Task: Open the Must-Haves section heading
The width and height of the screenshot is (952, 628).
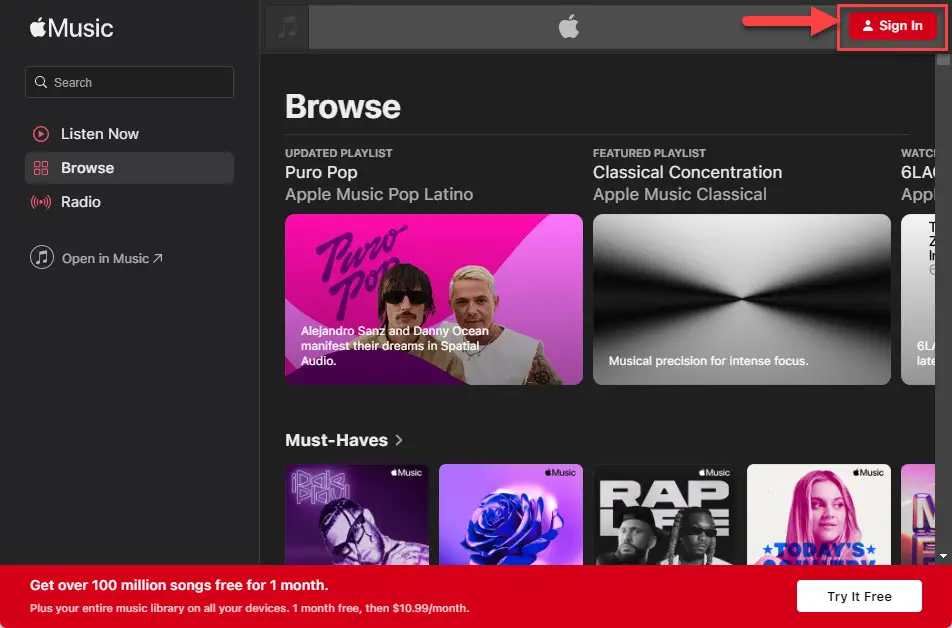Action: coord(336,440)
